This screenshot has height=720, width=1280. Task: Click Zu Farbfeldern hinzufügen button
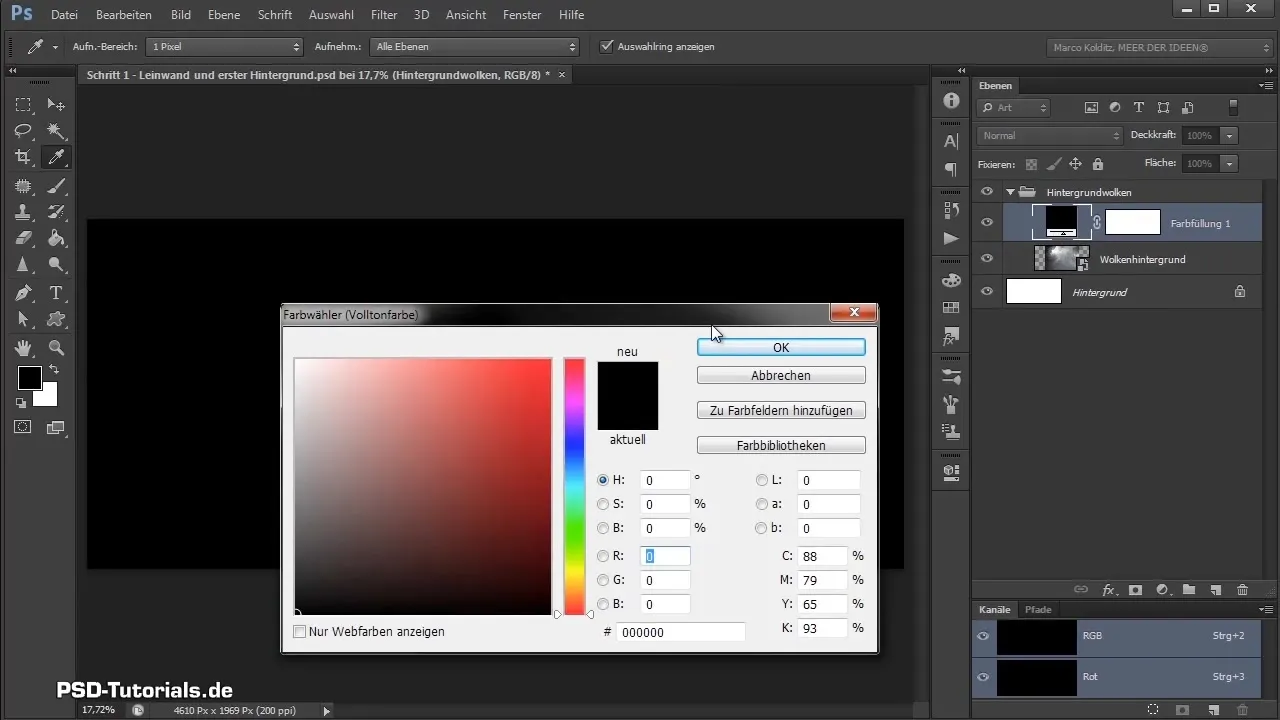tap(781, 410)
